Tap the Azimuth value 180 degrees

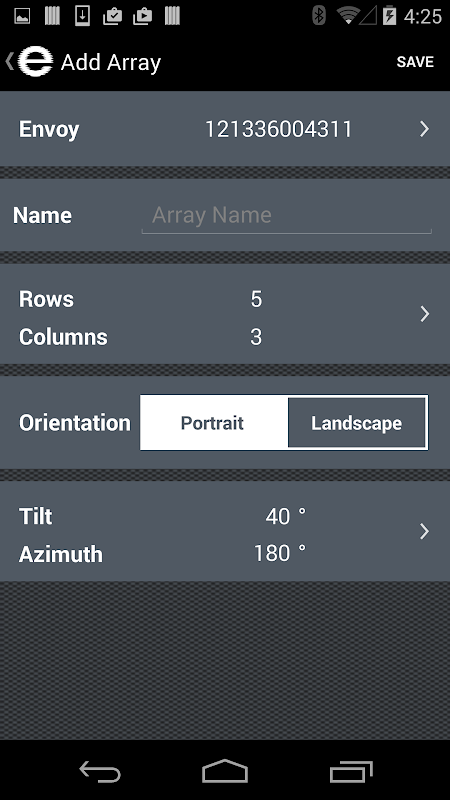pos(280,554)
